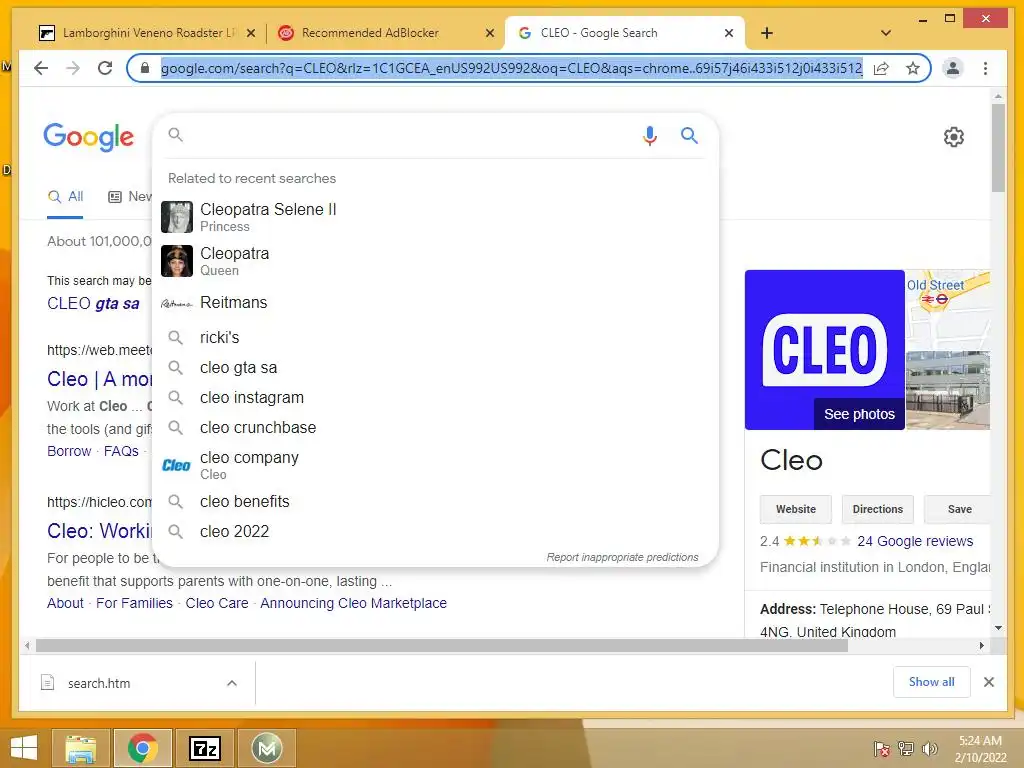Expand the tab search dropdown
Screen dimensions: 1024x768
coord(886,33)
